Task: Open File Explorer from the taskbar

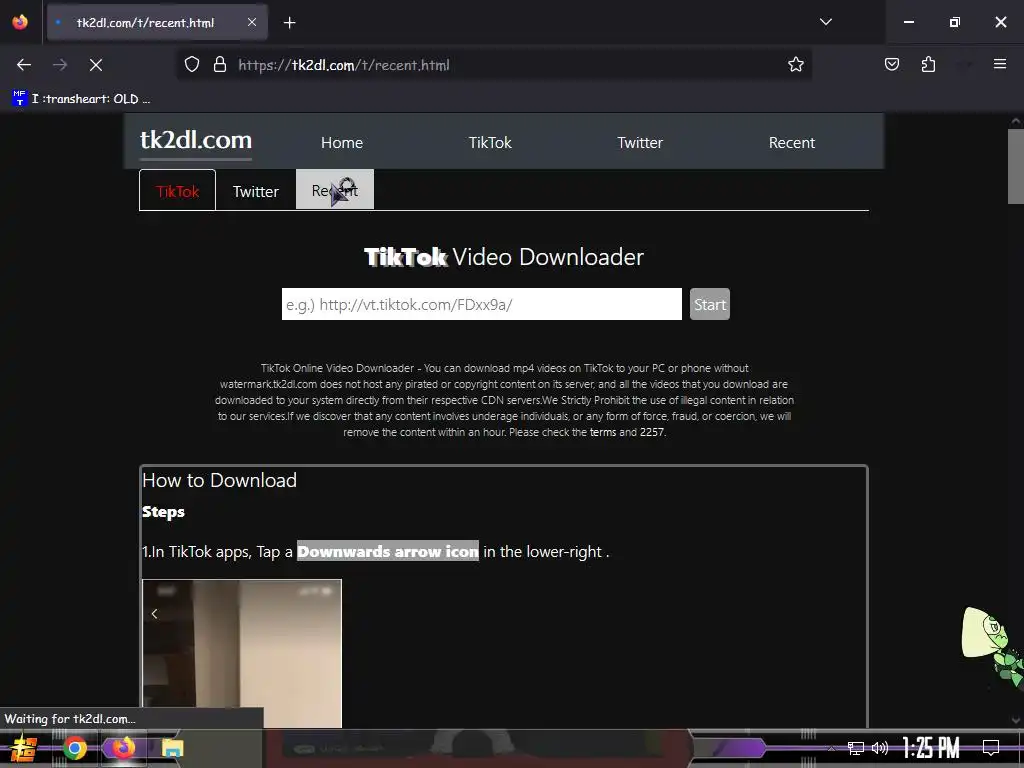Action: point(172,748)
